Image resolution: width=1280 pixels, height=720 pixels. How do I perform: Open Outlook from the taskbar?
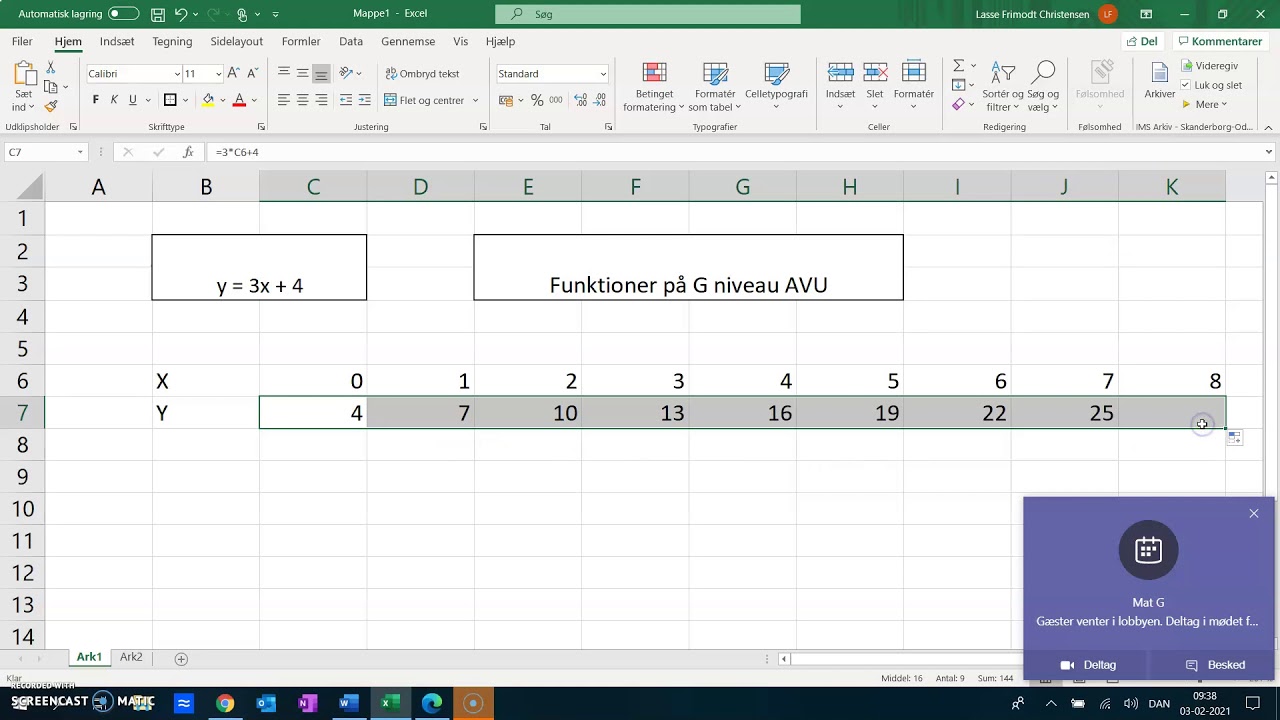266,704
